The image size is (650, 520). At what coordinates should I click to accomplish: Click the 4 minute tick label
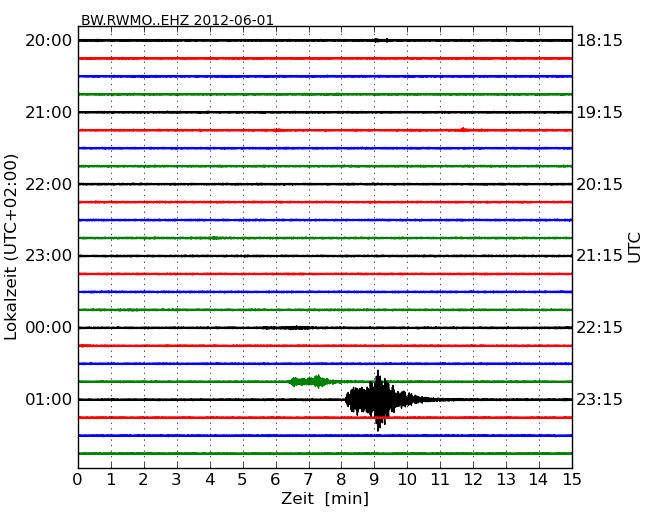pyautogui.click(x=210, y=480)
